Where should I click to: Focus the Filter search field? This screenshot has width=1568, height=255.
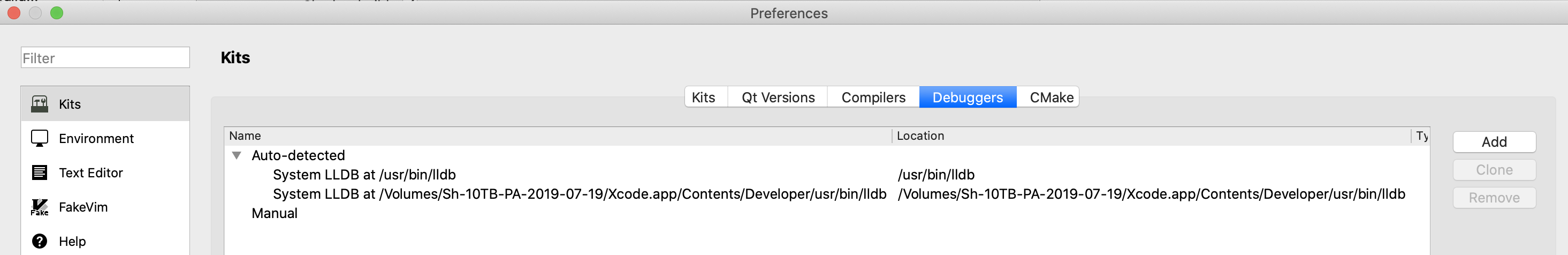click(x=105, y=58)
